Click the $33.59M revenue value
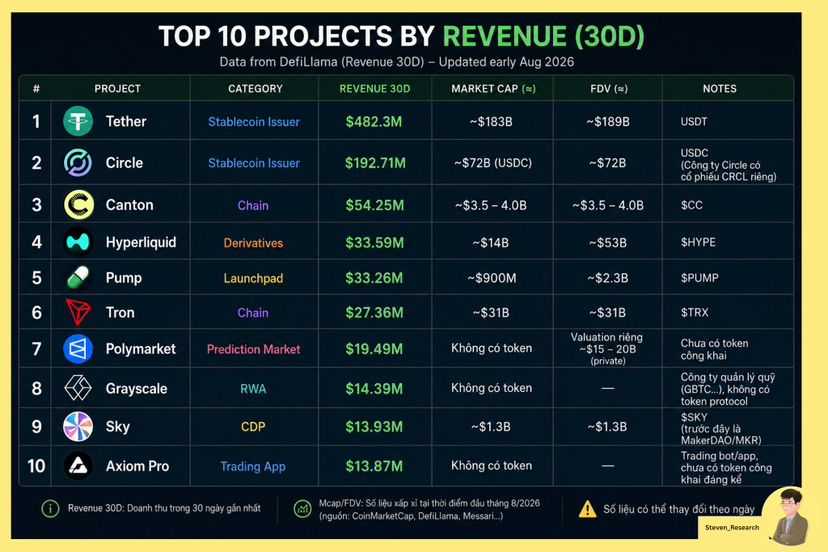Viewport: 828px width, 552px height. pos(374,243)
